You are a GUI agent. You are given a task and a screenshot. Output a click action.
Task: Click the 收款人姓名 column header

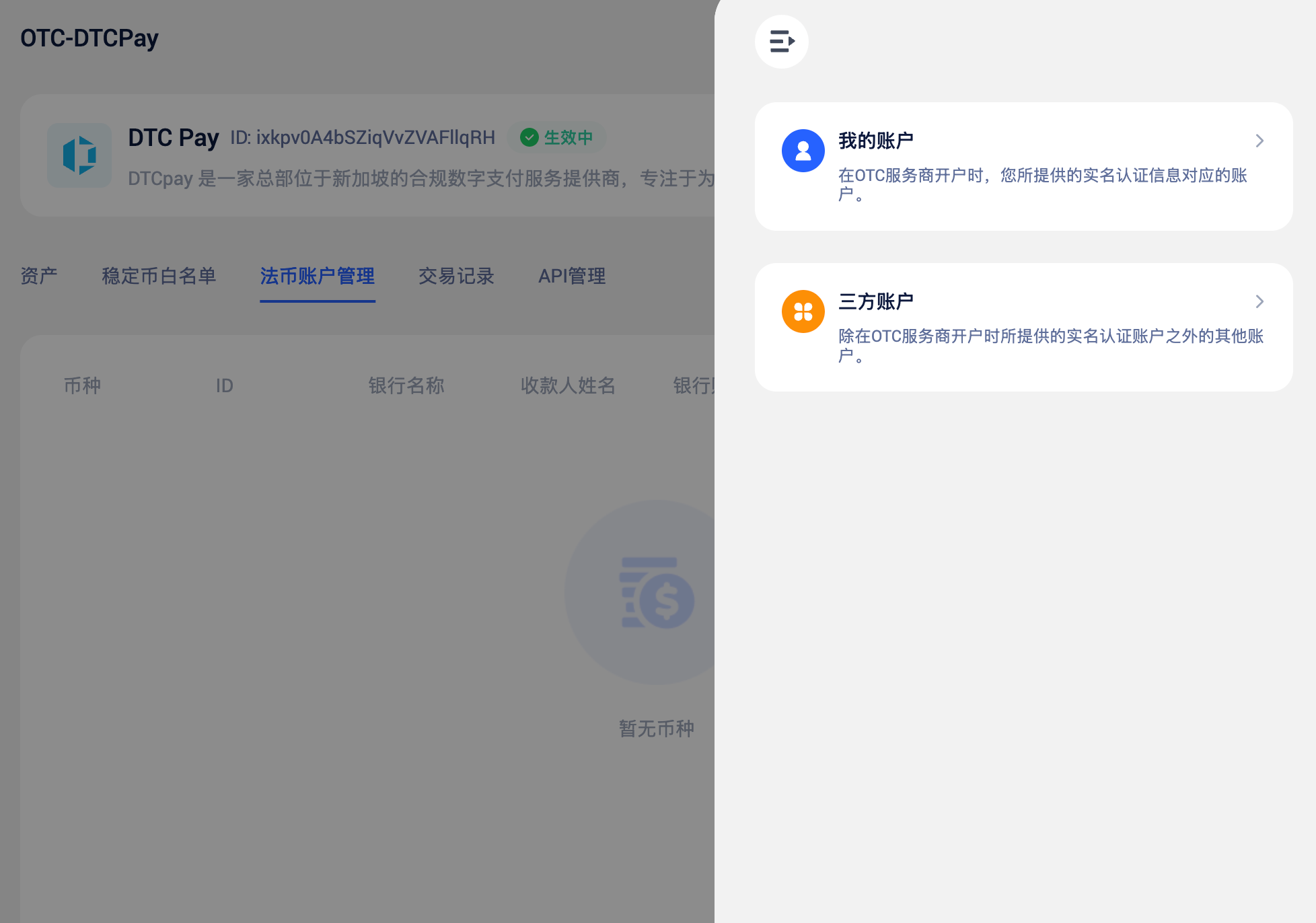coord(568,385)
